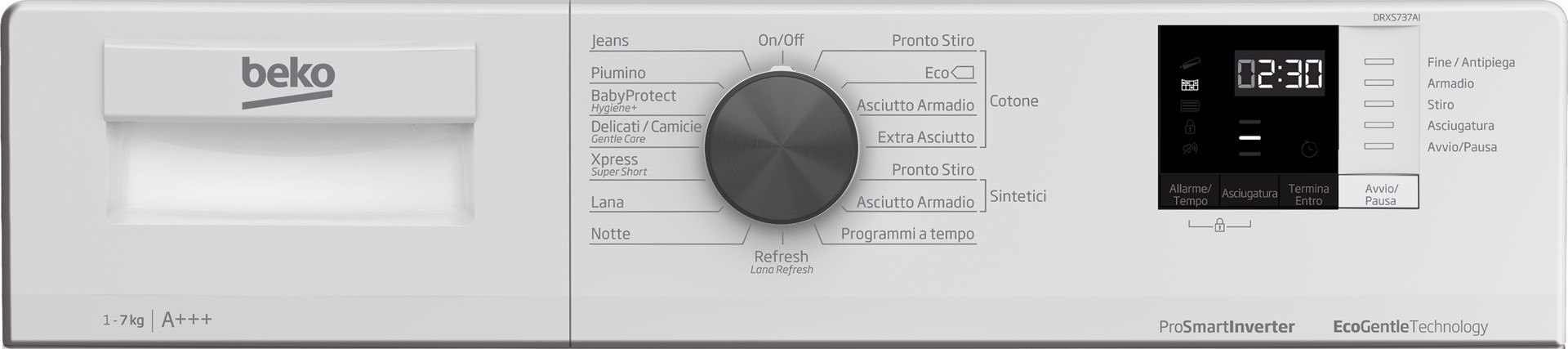Select Cotone Extra Asciutto program
Viewport: 1568px width, 349px height.
click(x=926, y=137)
